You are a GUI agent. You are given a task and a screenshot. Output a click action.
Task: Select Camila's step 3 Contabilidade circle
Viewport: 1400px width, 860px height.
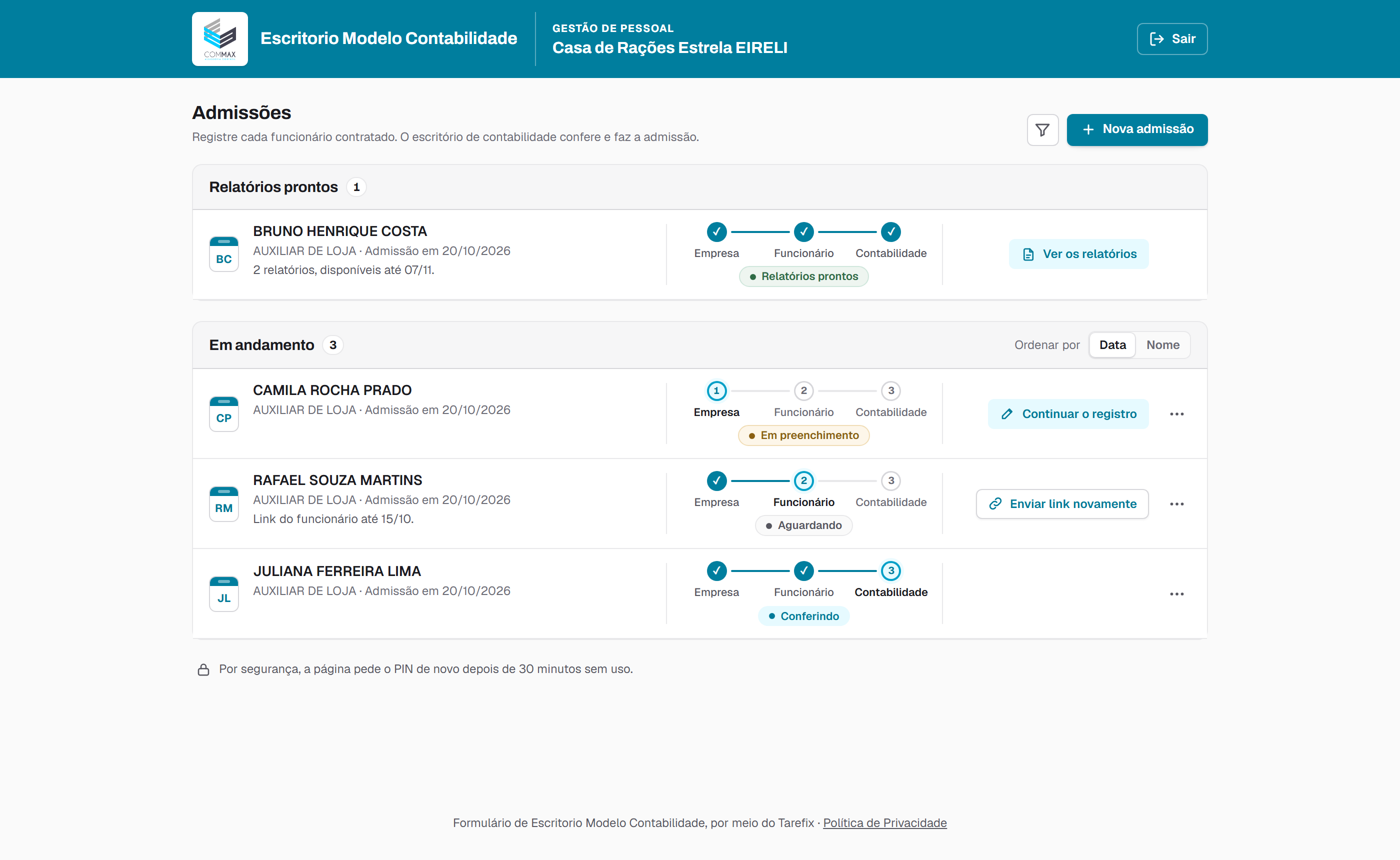click(890, 391)
